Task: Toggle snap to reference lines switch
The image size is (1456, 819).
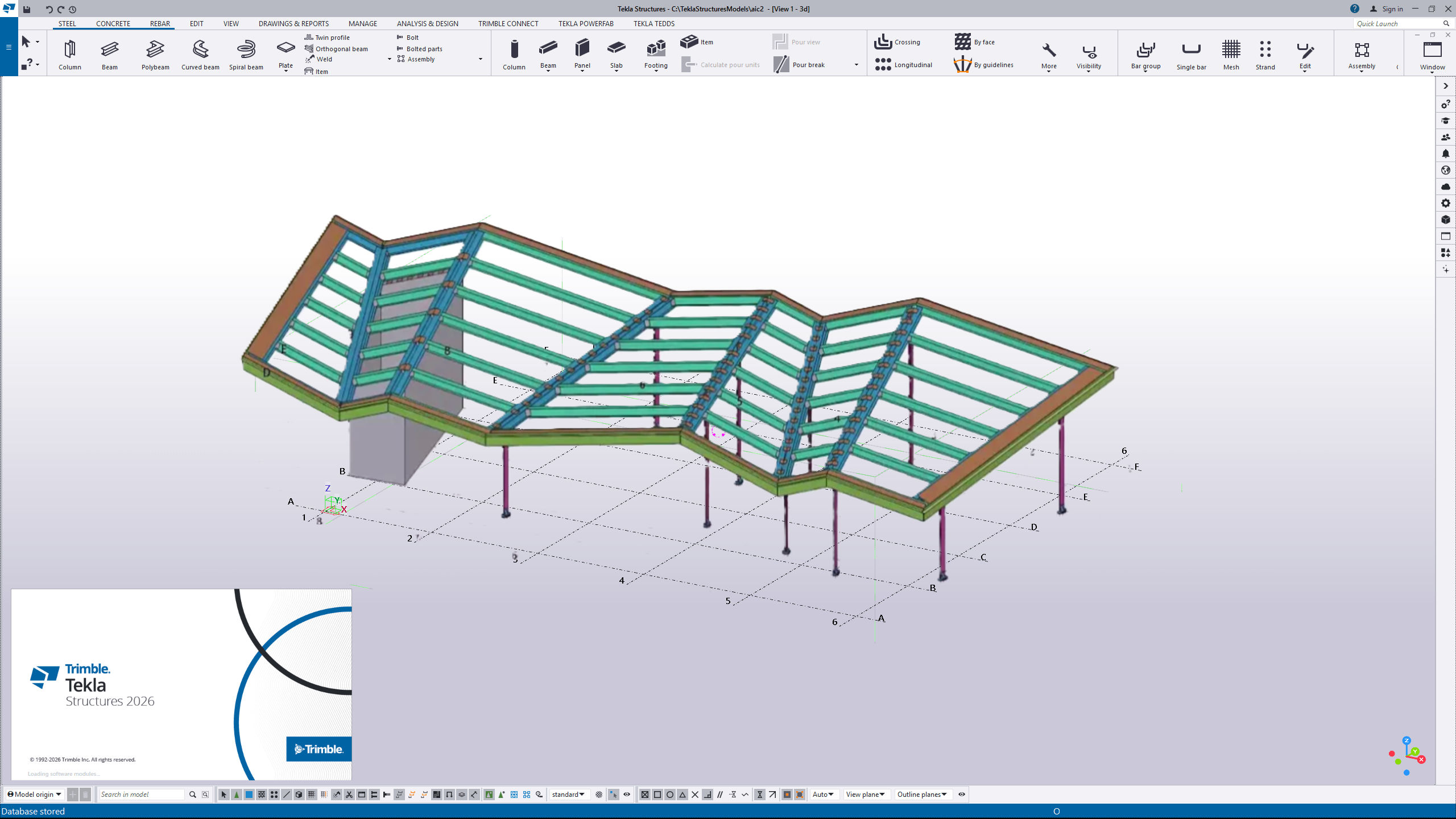Action: point(787,795)
